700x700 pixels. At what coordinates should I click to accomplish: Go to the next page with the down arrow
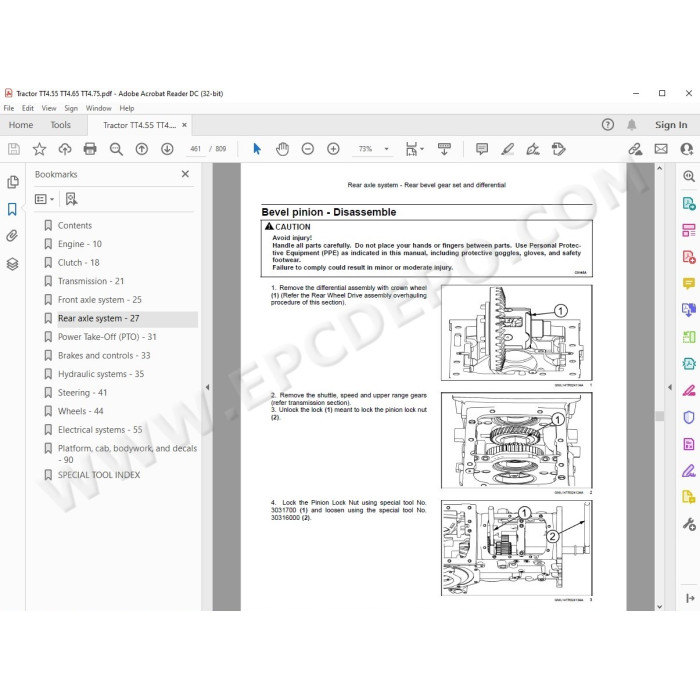tap(167, 149)
